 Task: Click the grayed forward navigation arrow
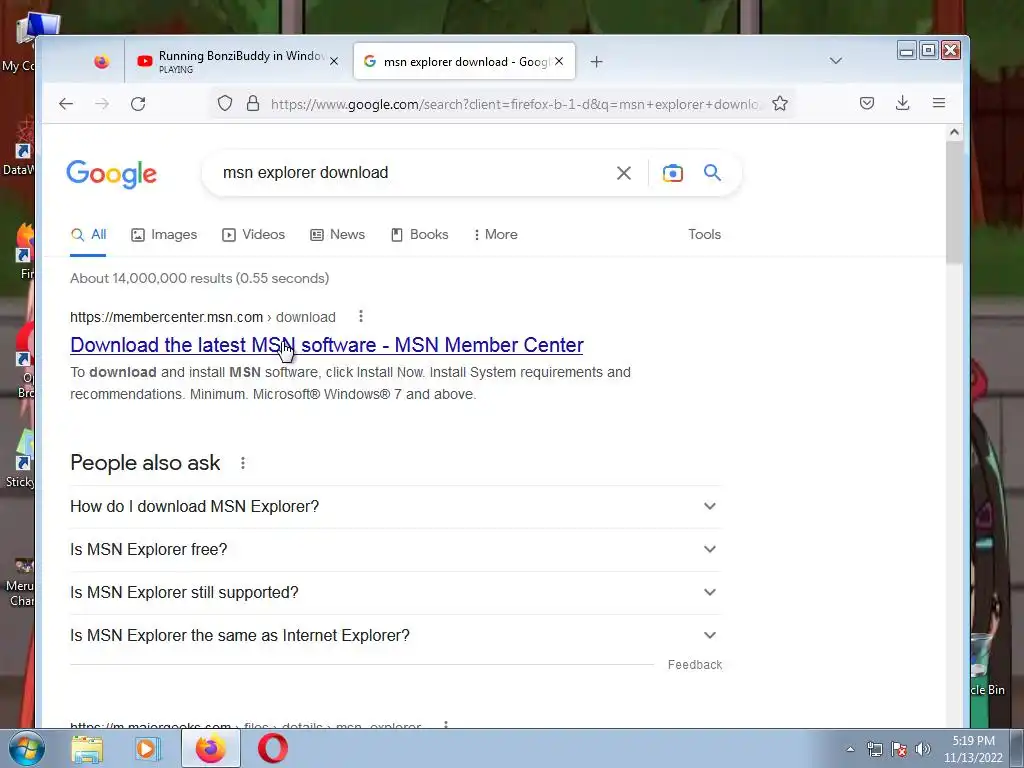click(x=102, y=103)
